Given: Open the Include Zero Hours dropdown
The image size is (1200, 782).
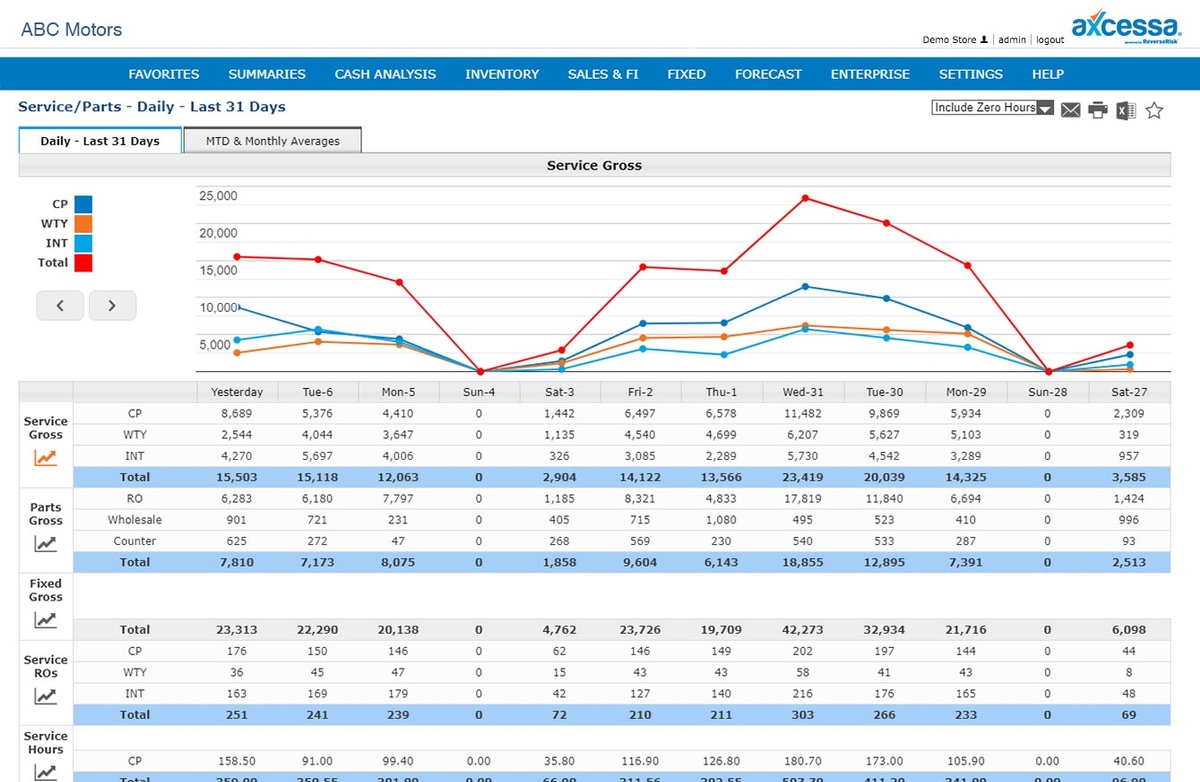Looking at the screenshot, I should tap(992, 108).
